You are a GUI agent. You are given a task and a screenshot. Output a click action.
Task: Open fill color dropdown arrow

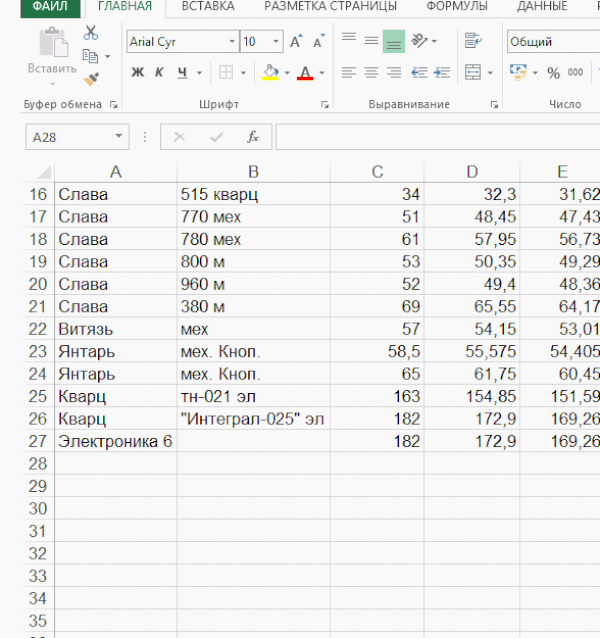tap(287, 73)
